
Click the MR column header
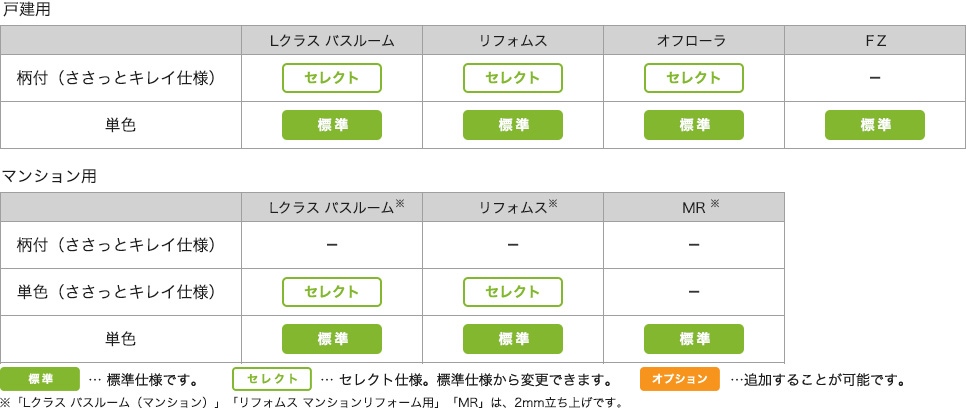click(x=694, y=207)
